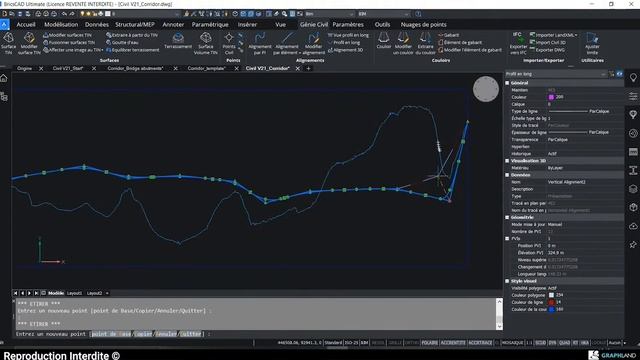Viewport: 640px width, 360px height.
Task: Click Alignement 3D button
Action: click(345, 50)
